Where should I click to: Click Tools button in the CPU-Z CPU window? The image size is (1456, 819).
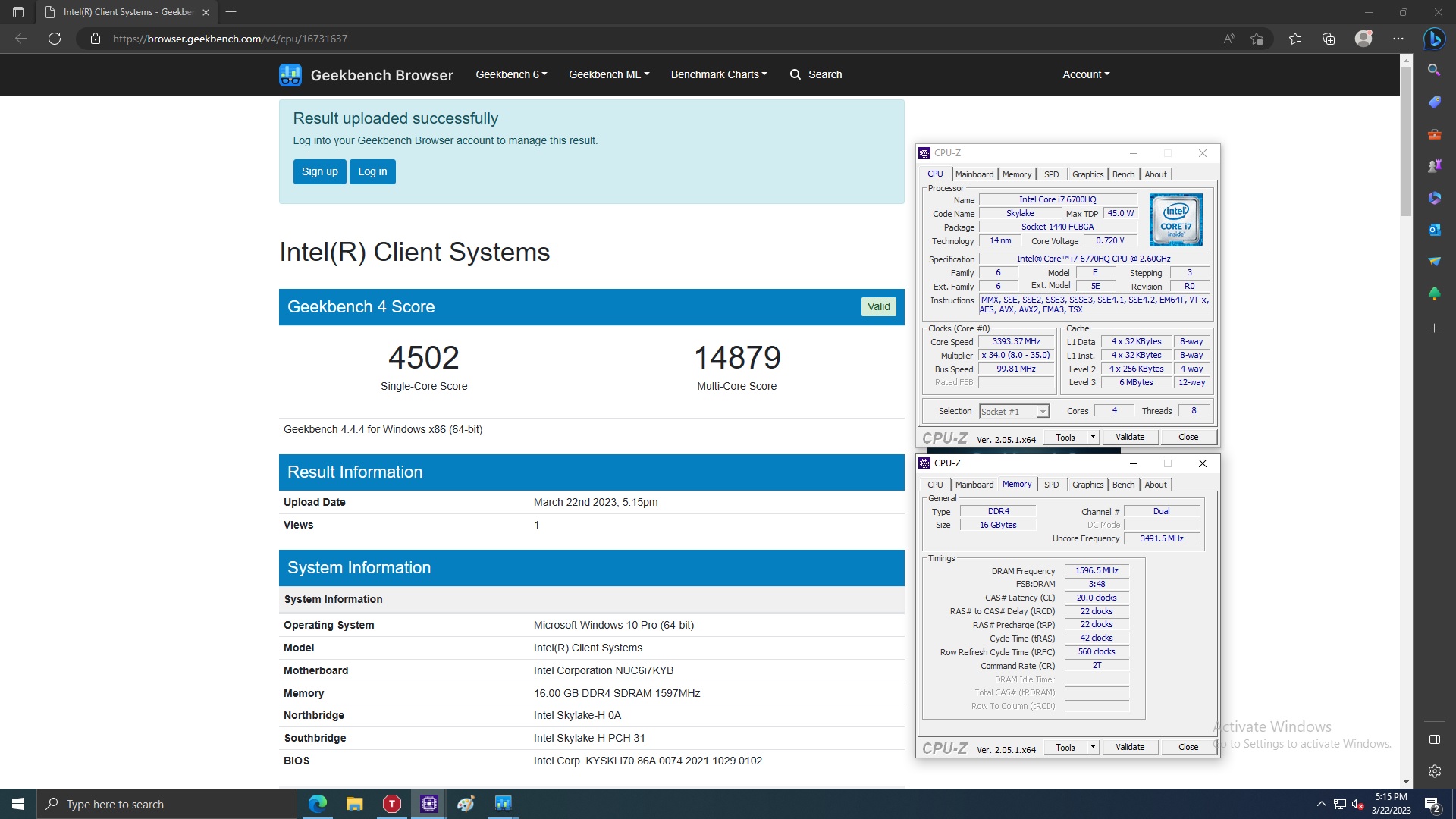[1065, 438]
